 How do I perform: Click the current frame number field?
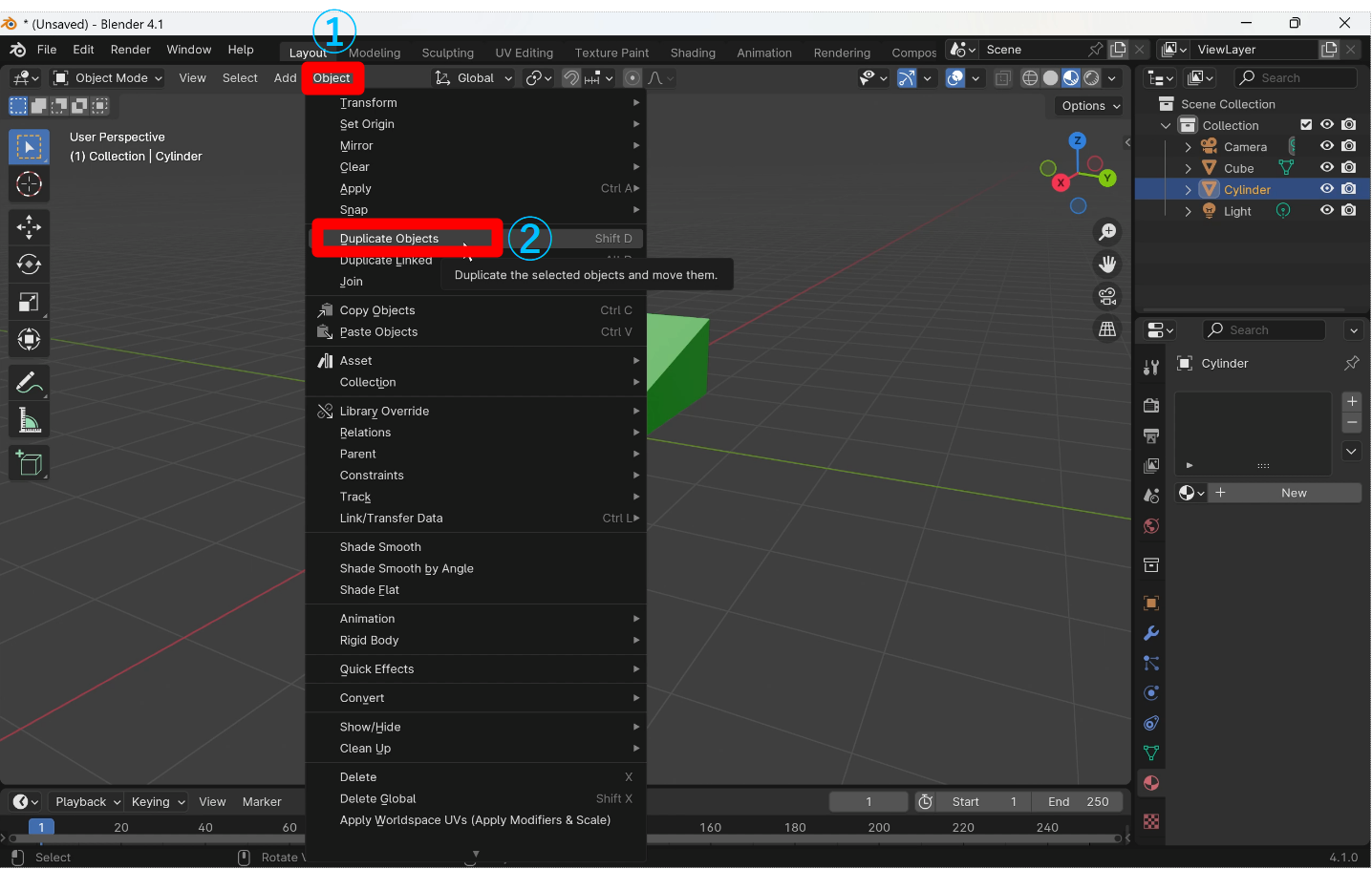pyautogui.click(x=868, y=802)
